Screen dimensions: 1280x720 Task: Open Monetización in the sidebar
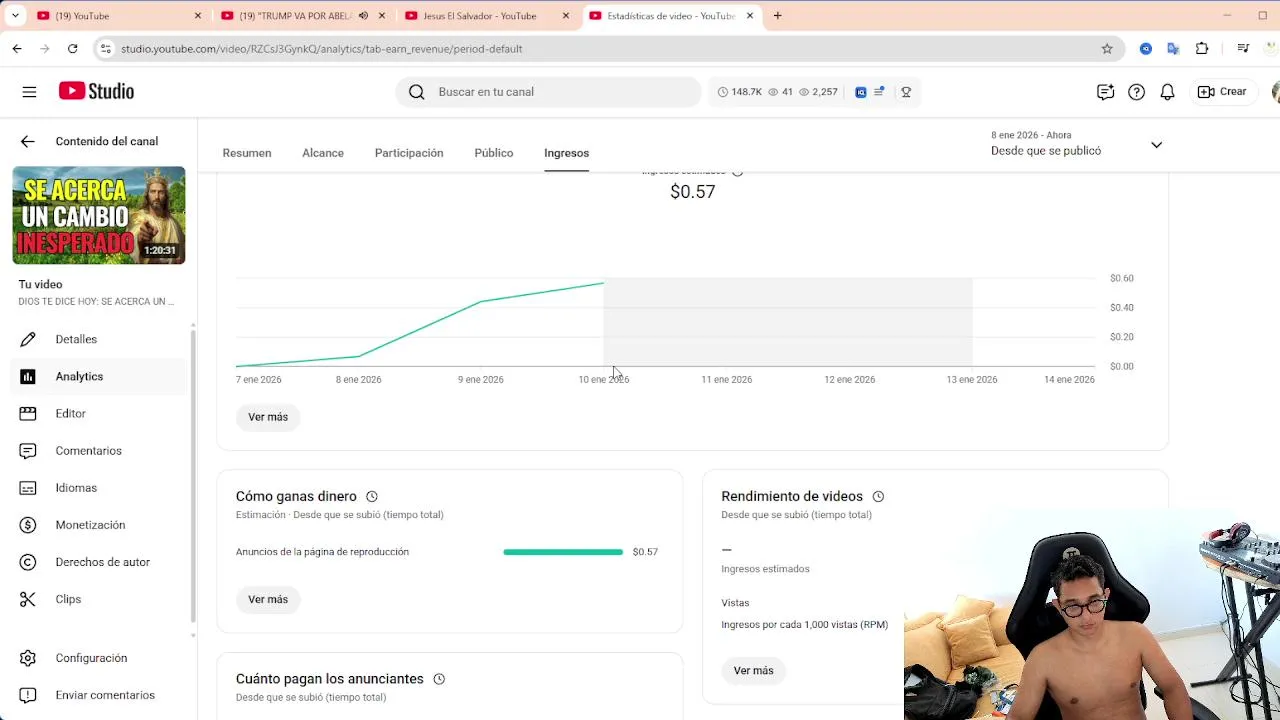(x=98, y=525)
